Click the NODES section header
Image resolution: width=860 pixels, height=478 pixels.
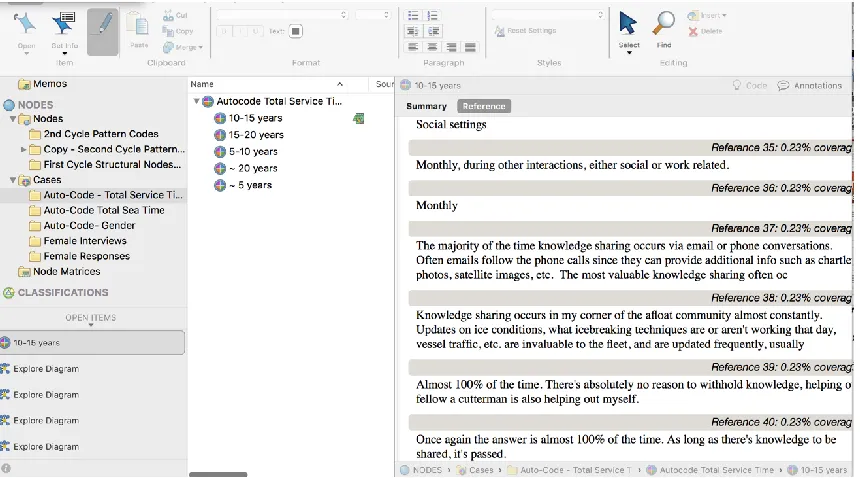[x=29, y=105]
